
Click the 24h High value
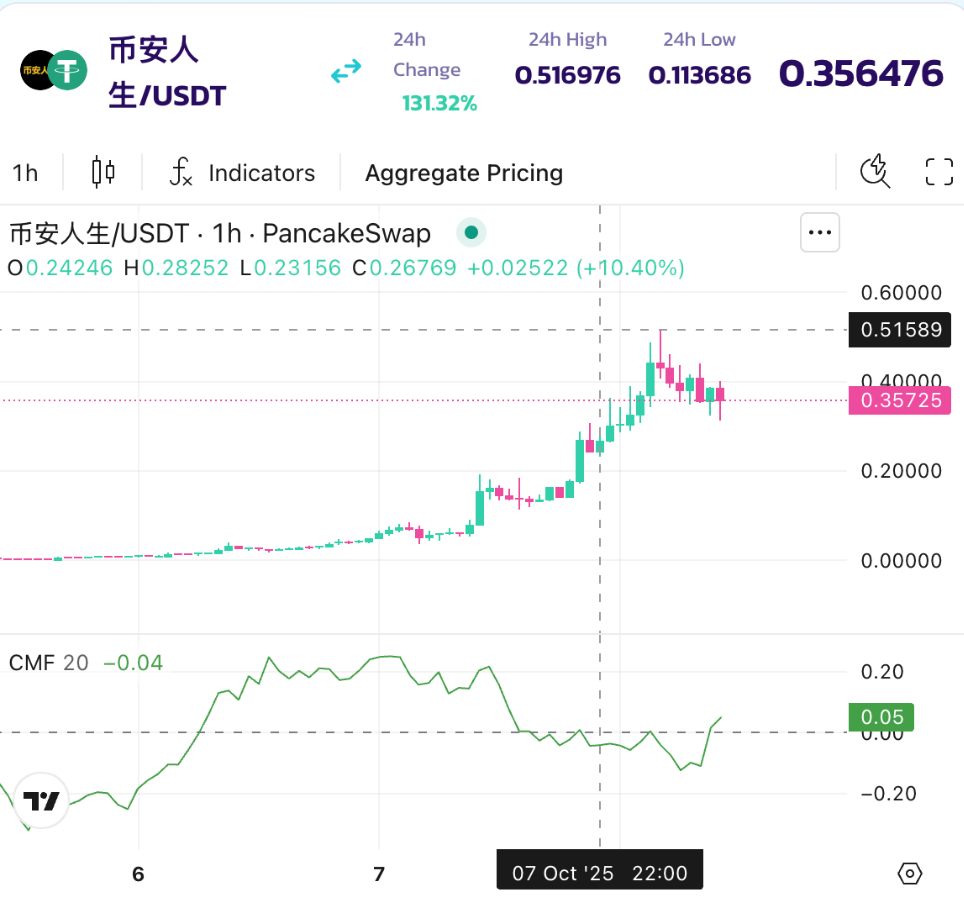pyautogui.click(x=567, y=74)
